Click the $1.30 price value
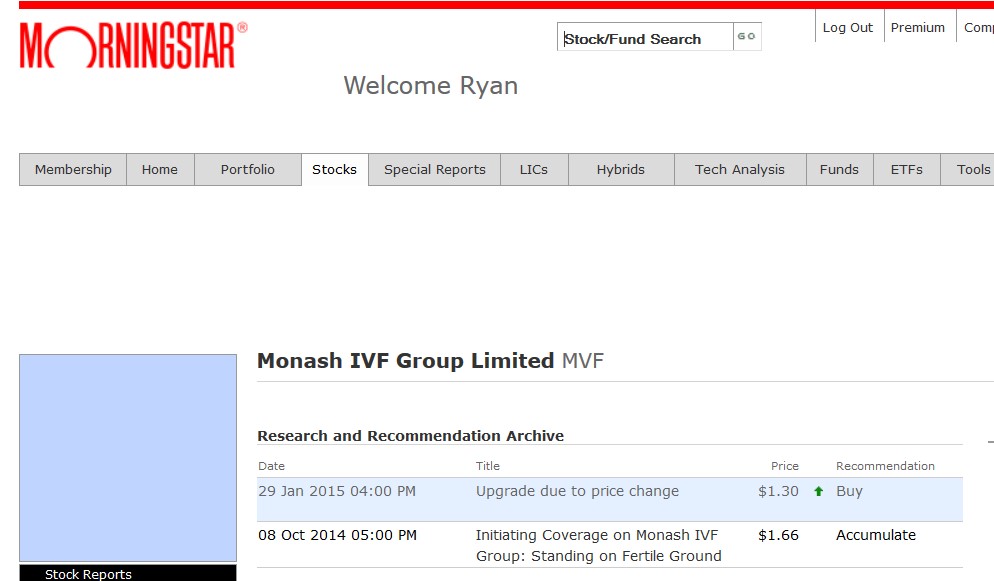This screenshot has width=994, height=581. tap(778, 492)
